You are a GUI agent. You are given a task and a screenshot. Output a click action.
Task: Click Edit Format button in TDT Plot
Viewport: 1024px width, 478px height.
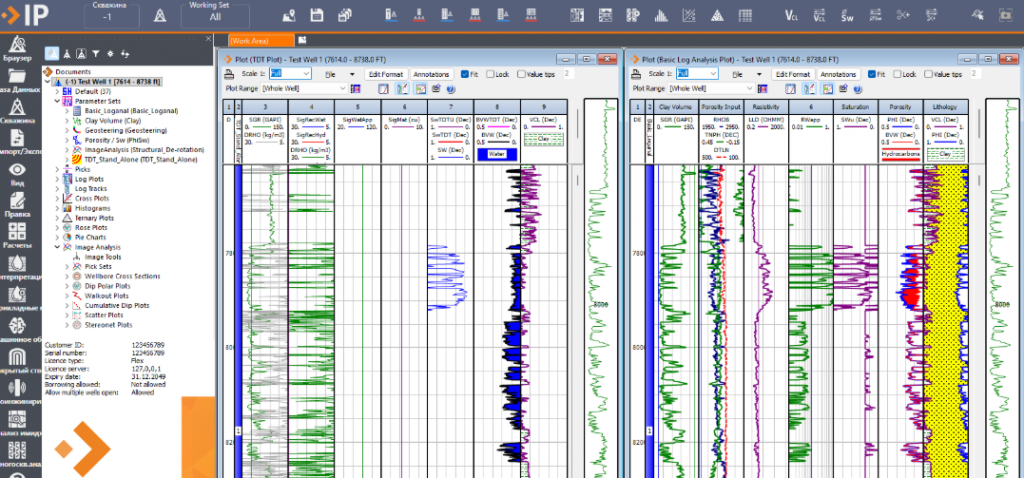pyautogui.click(x=385, y=74)
